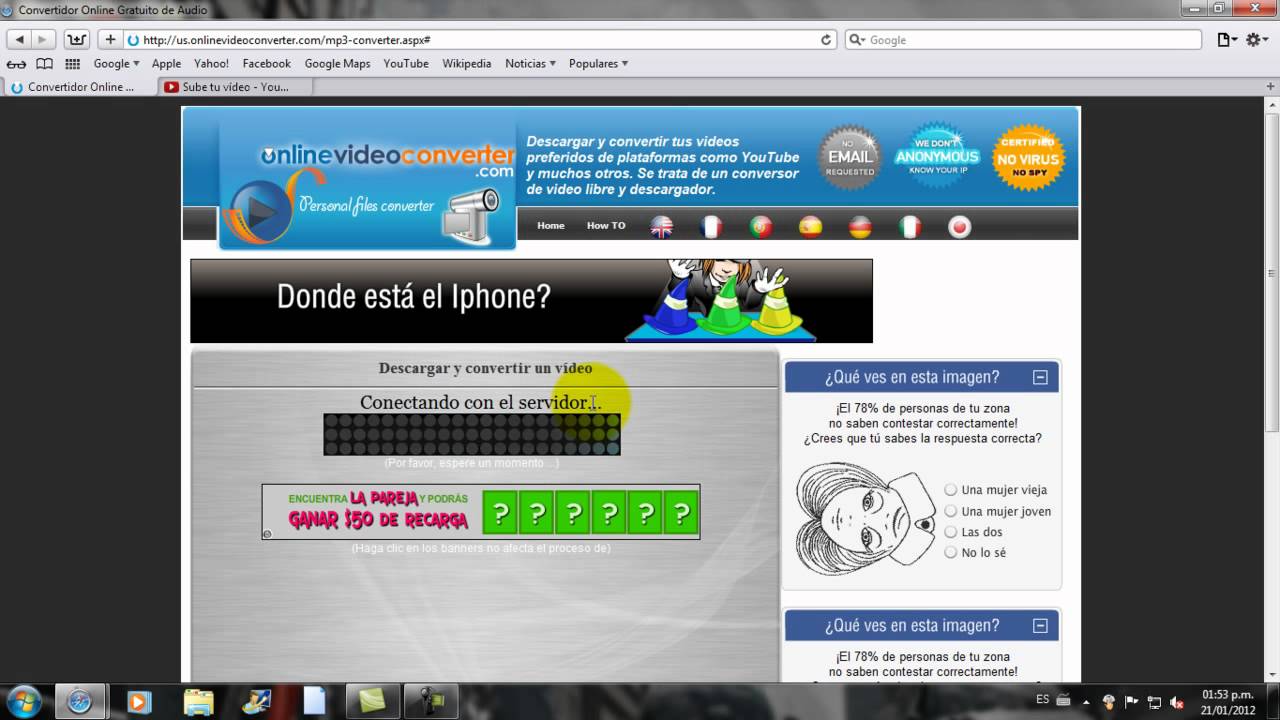Open Top Sites grid icon
The image size is (1280, 720).
72,63
